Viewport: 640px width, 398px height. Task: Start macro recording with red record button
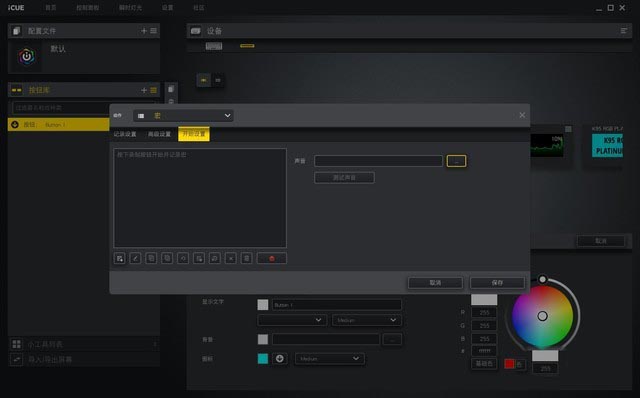coord(272,258)
